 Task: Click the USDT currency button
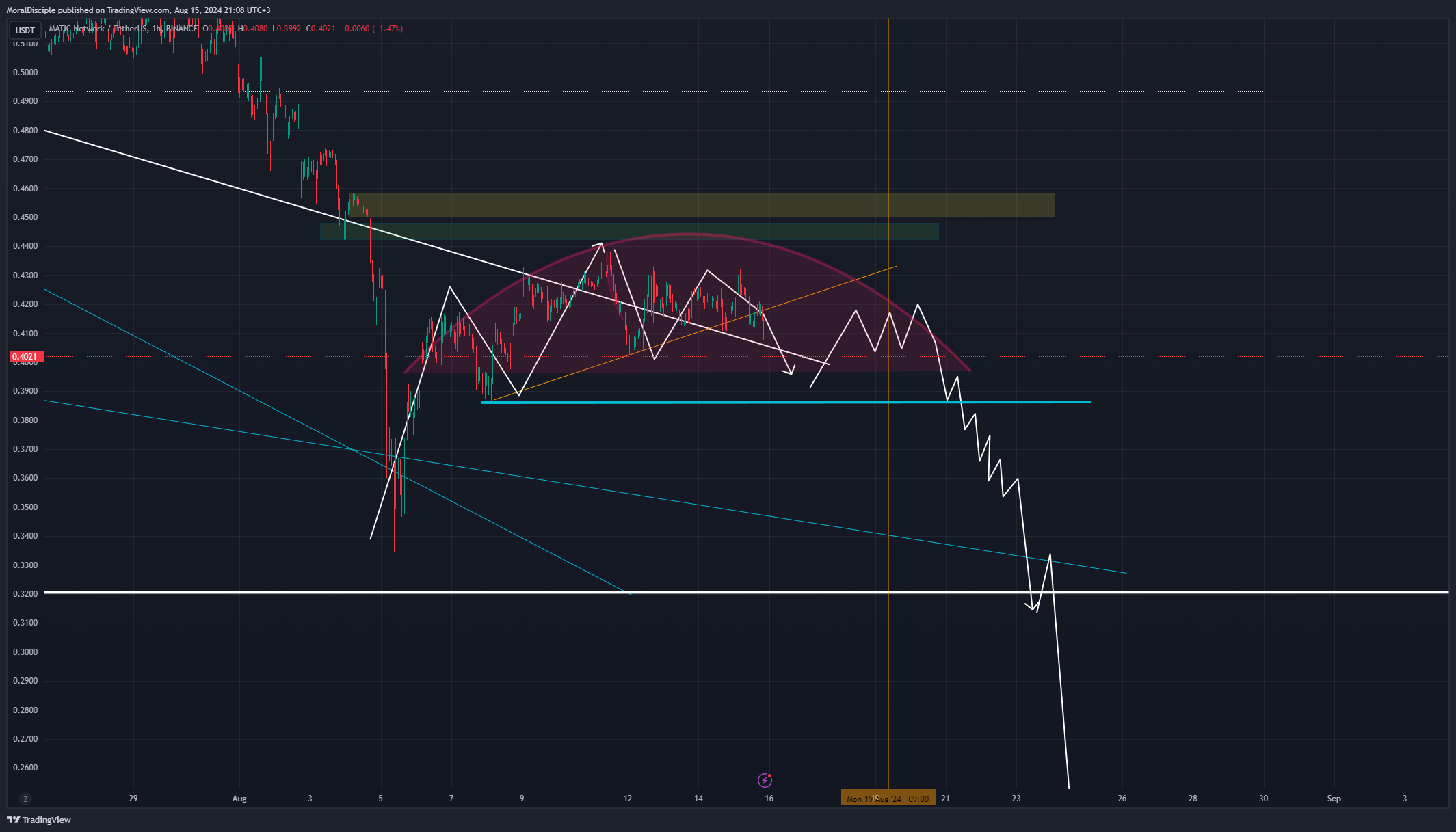click(25, 30)
